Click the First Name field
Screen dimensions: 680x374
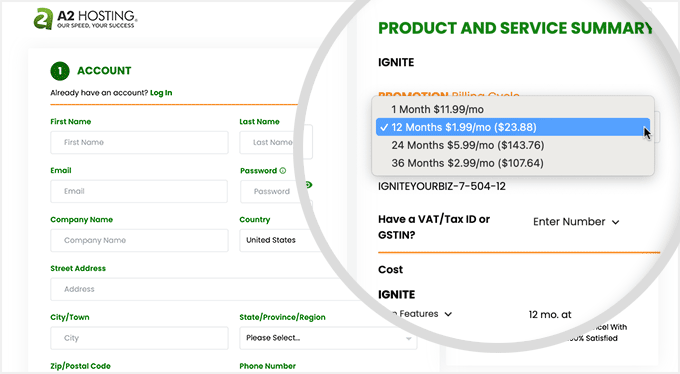point(139,142)
